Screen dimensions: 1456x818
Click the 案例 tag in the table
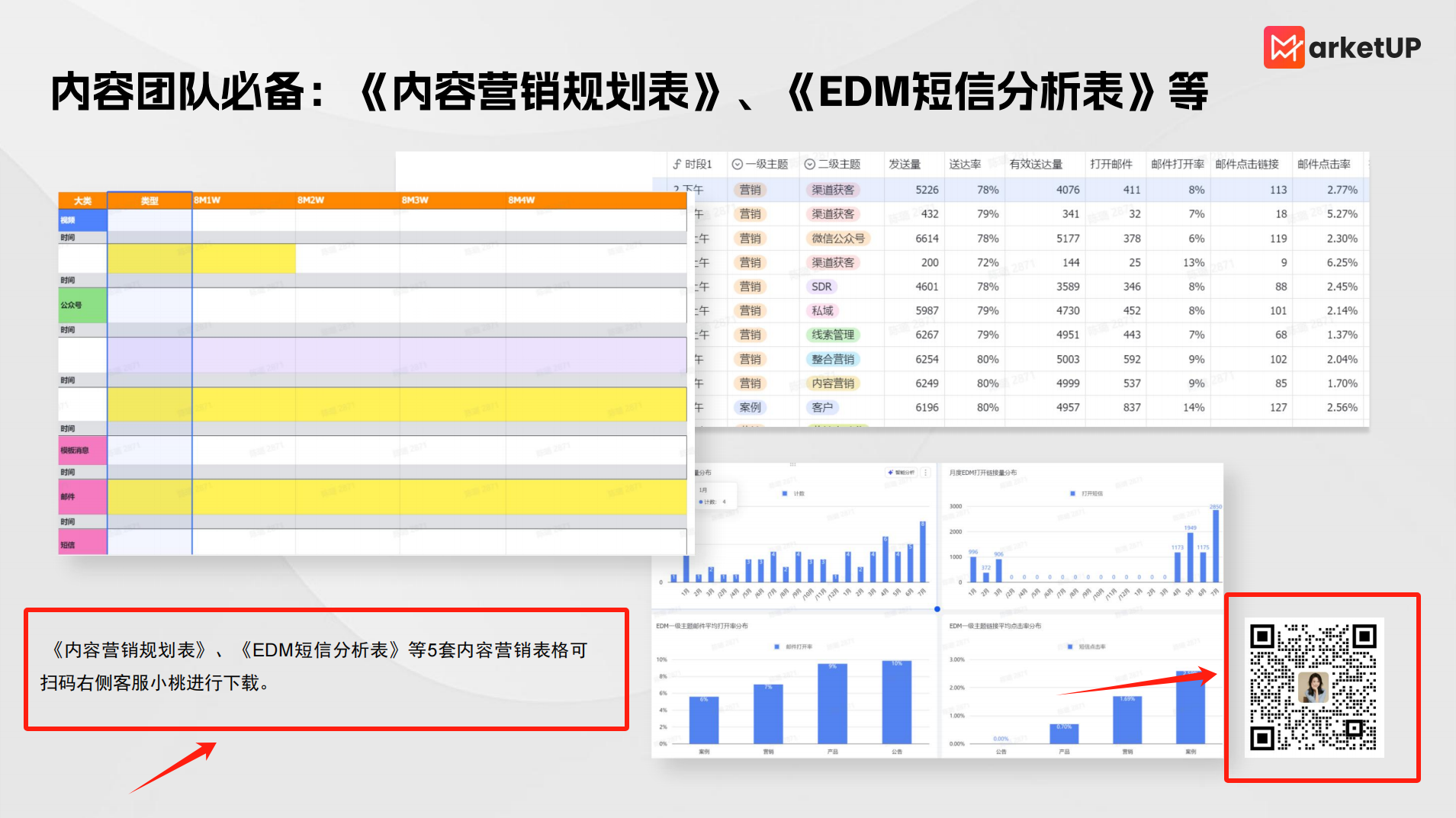coord(750,408)
